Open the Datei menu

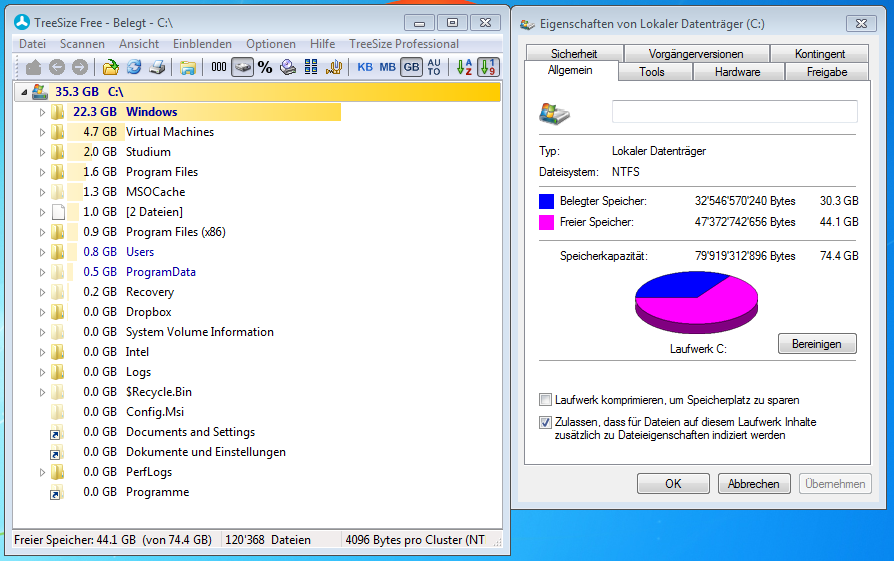[x=32, y=44]
